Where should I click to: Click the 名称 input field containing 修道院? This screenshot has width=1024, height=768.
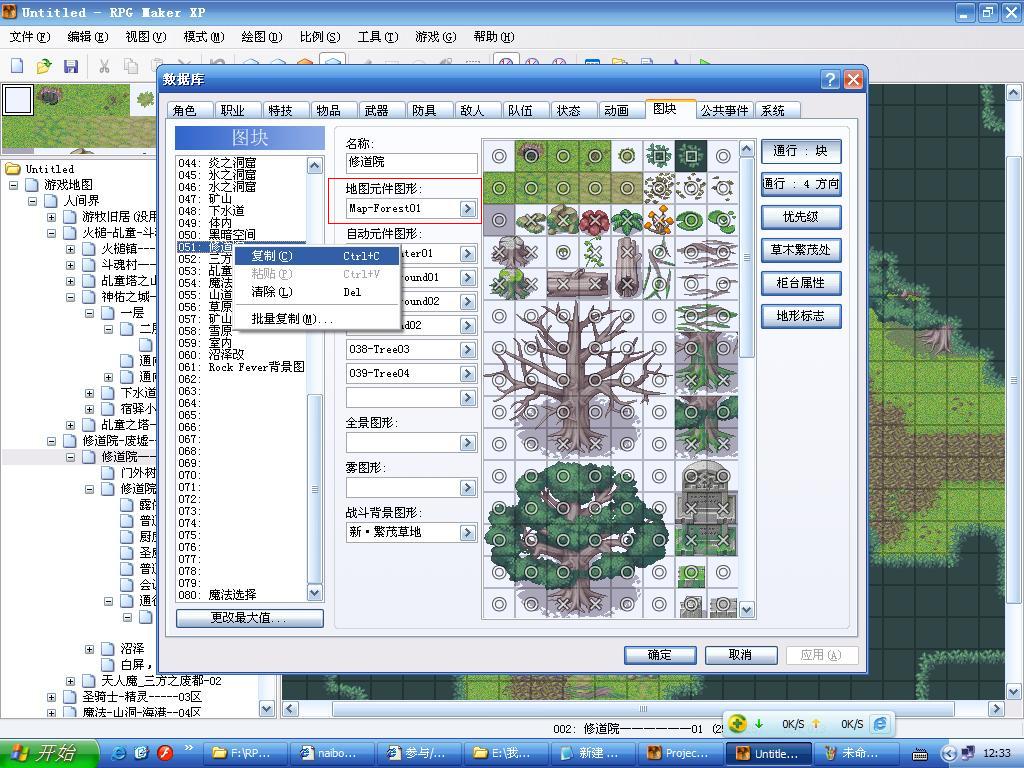(411, 162)
